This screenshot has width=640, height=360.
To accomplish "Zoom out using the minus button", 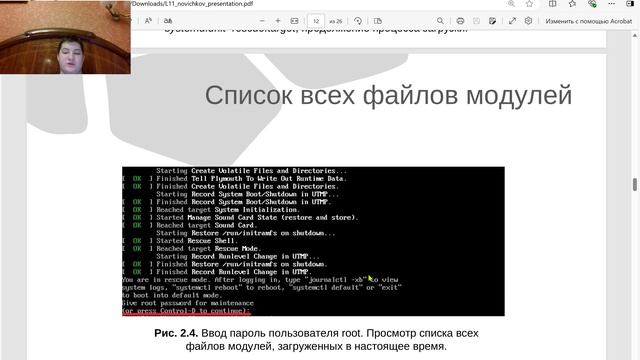I will 262,21.
